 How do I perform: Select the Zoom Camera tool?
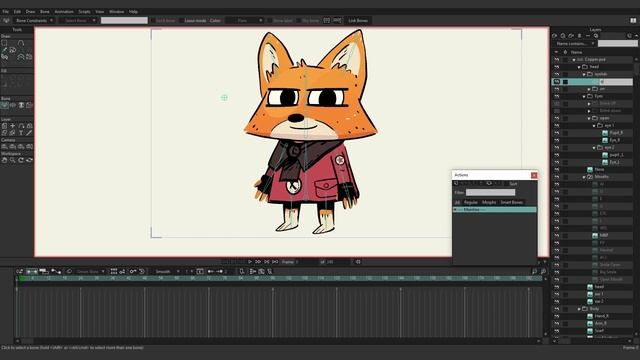(13, 147)
